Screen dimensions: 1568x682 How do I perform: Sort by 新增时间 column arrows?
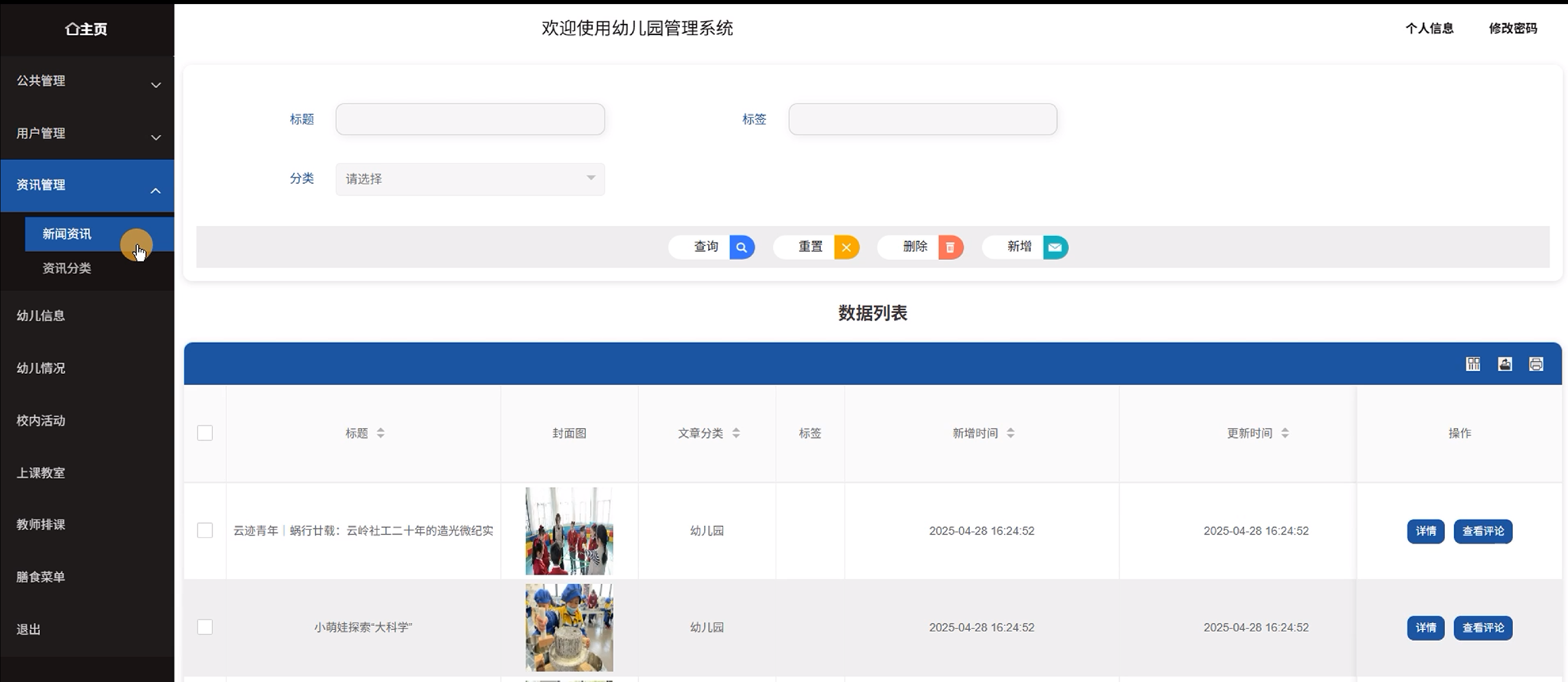1010,432
